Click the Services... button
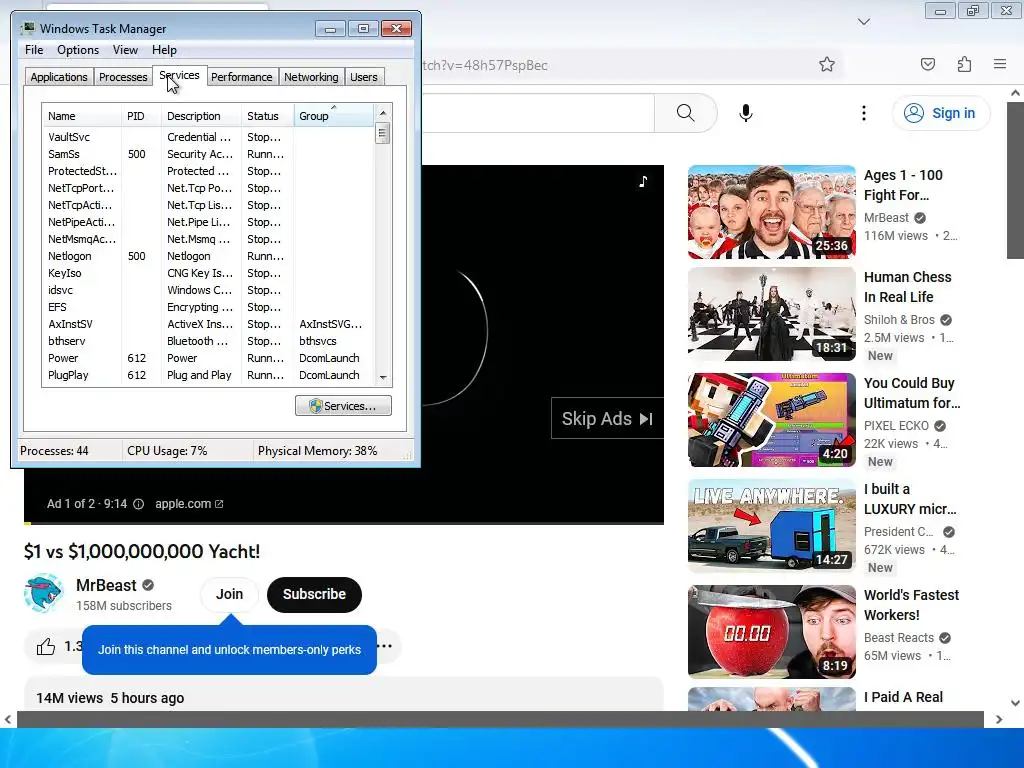The image size is (1024, 768). point(343,406)
